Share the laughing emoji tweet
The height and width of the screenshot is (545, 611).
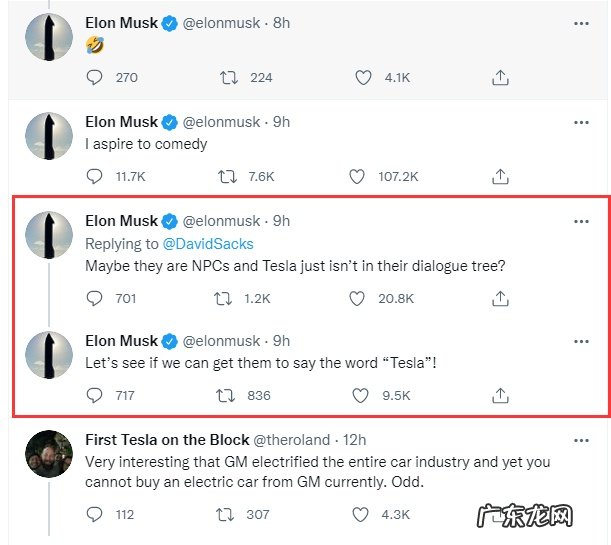pos(501,77)
